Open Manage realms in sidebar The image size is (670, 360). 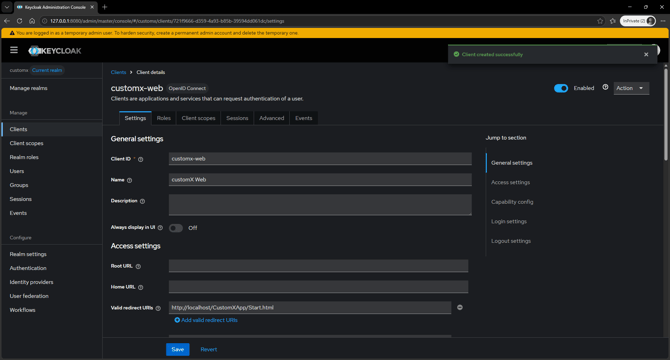click(x=29, y=88)
